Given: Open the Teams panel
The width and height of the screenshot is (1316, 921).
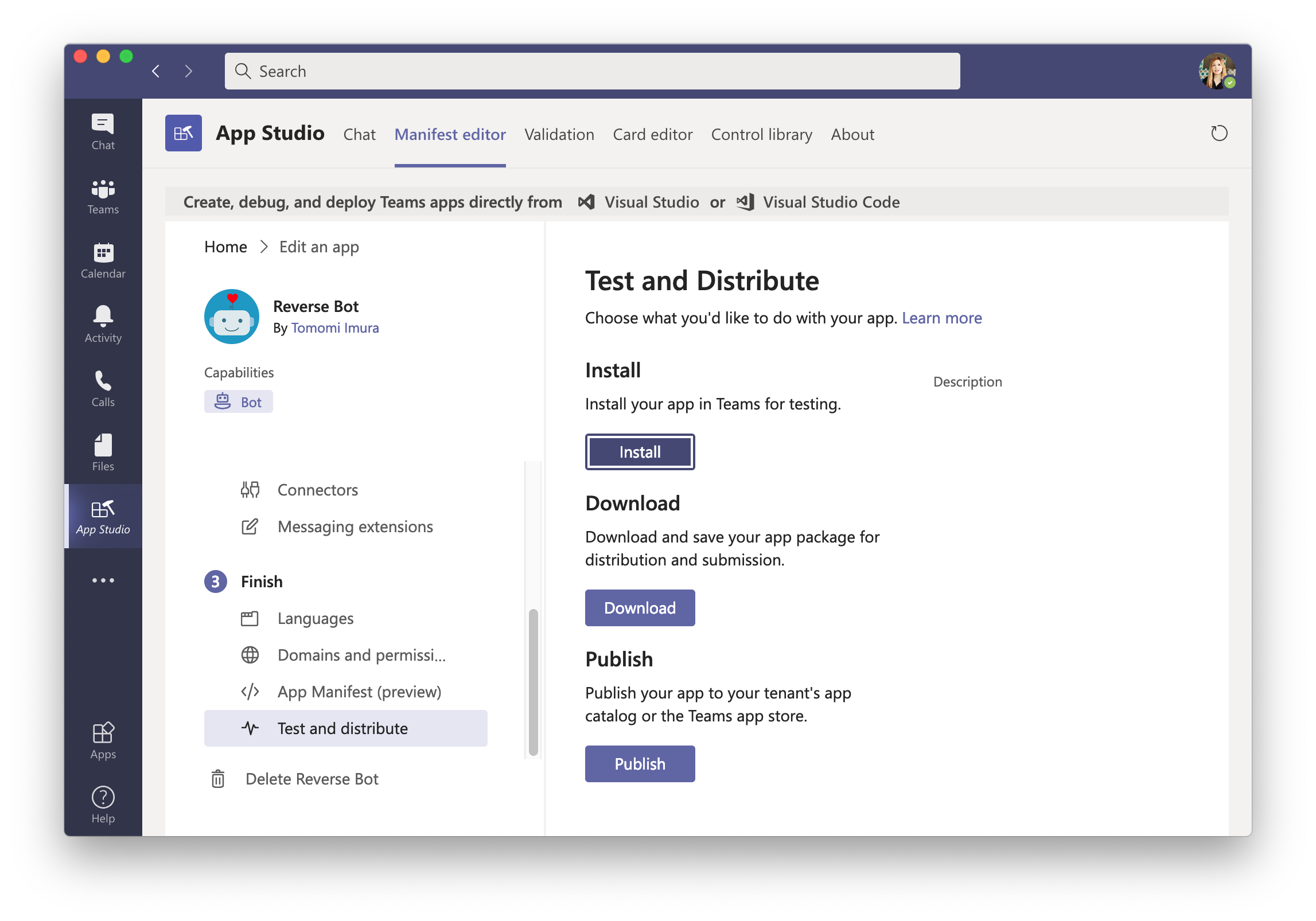Looking at the screenshot, I should pos(103,197).
